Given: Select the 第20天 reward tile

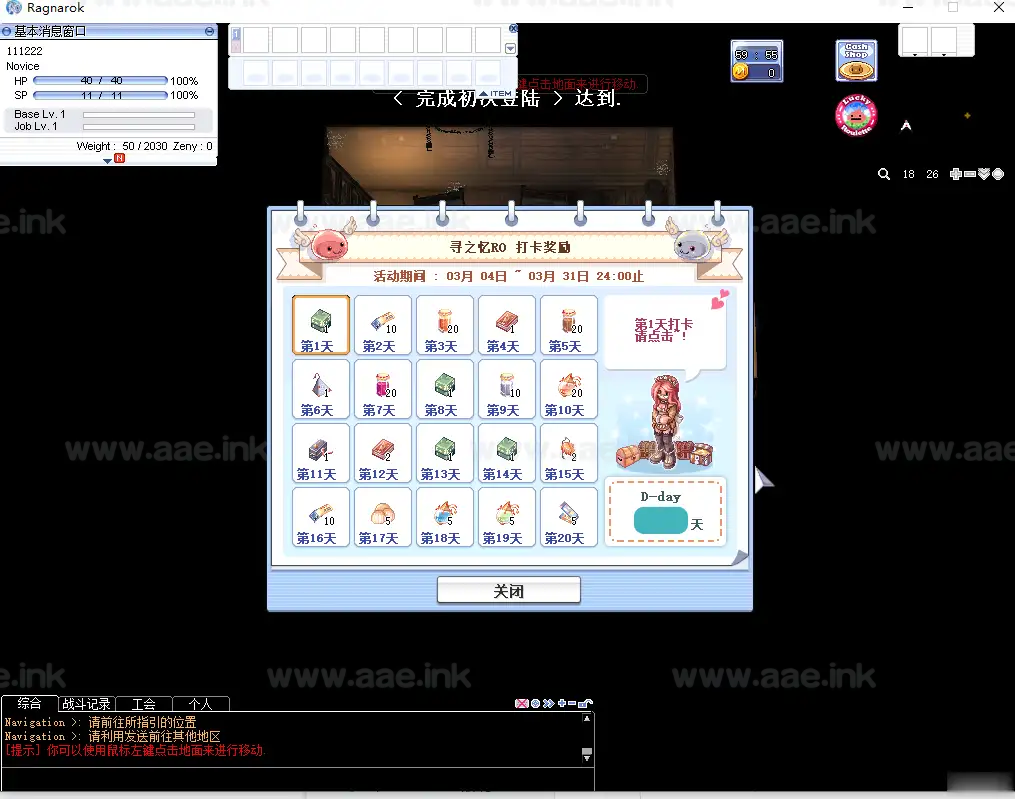Looking at the screenshot, I should click(x=568, y=517).
